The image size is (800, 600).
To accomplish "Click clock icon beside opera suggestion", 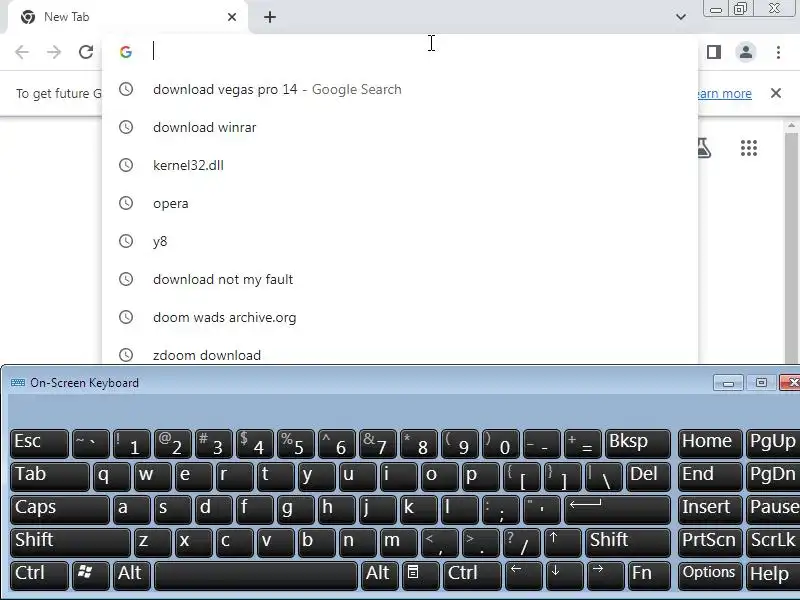I will (x=126, y=203).
